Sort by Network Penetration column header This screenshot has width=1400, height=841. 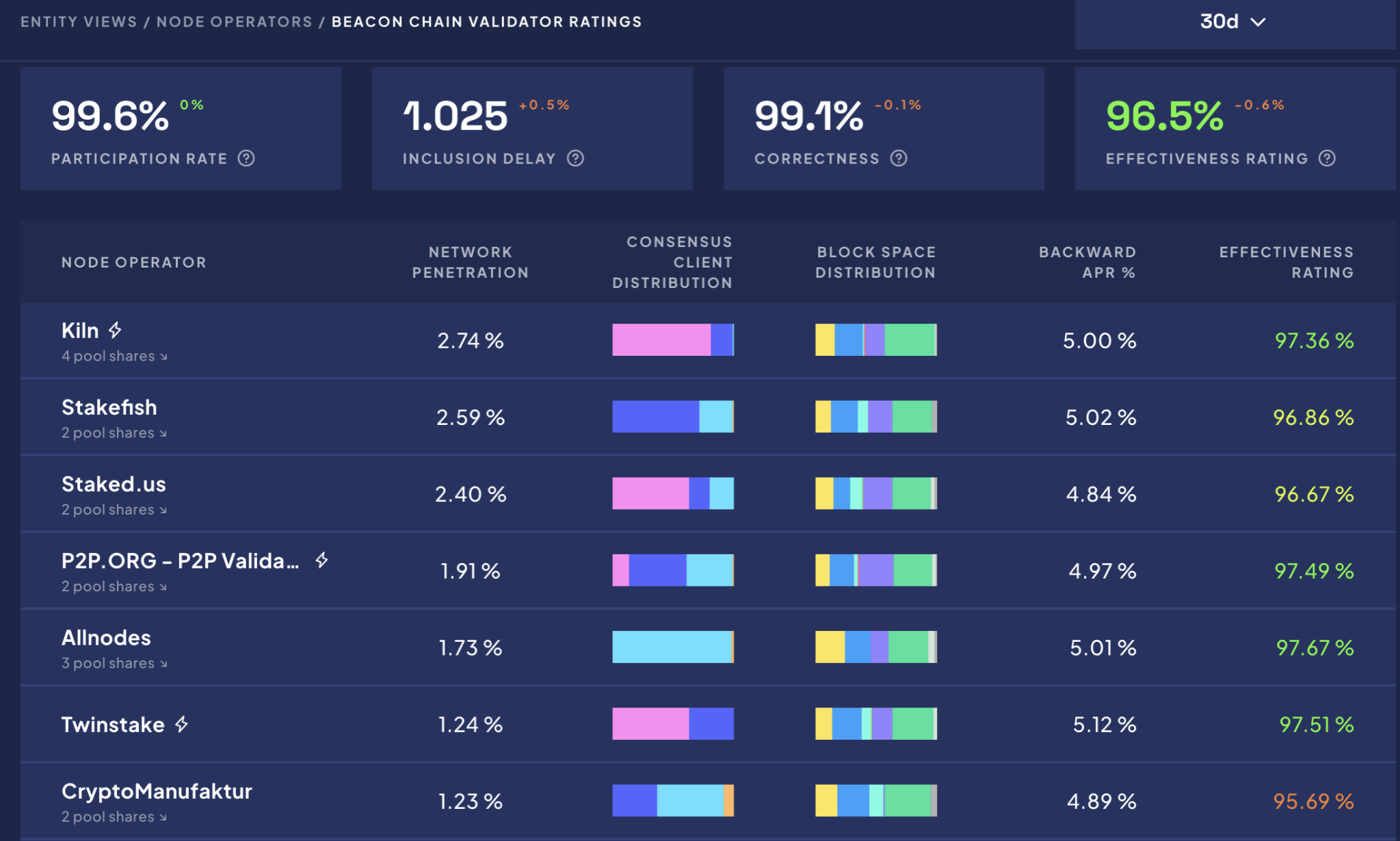tap(470, 262)
